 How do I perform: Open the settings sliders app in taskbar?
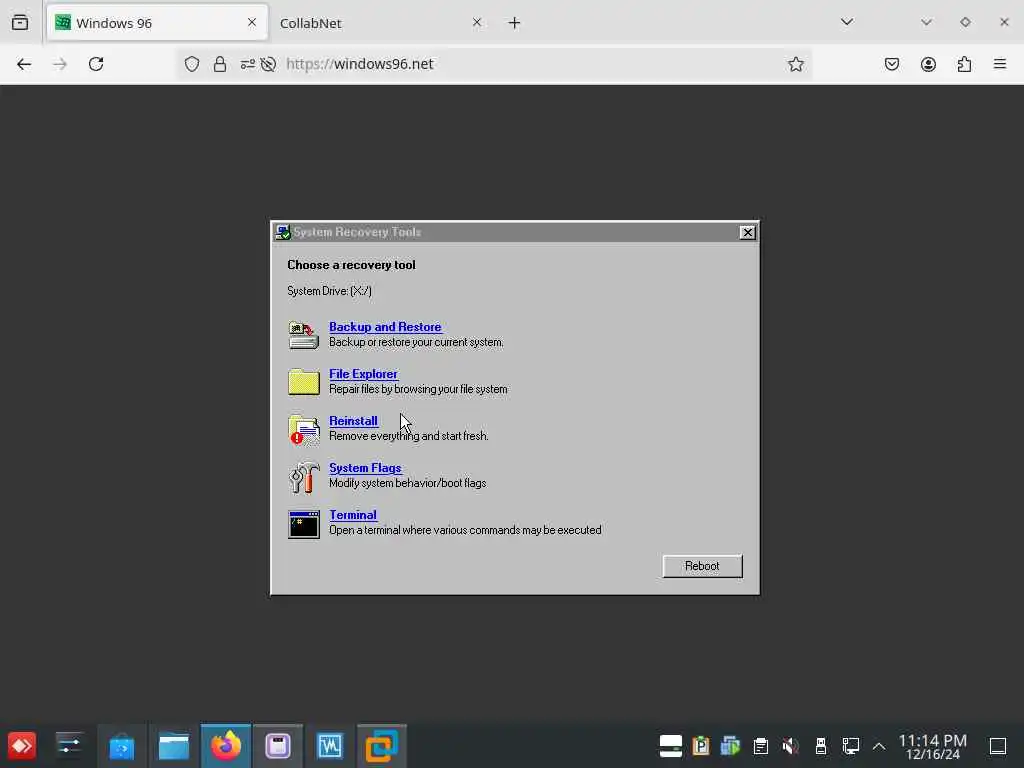tap(69, 745)
